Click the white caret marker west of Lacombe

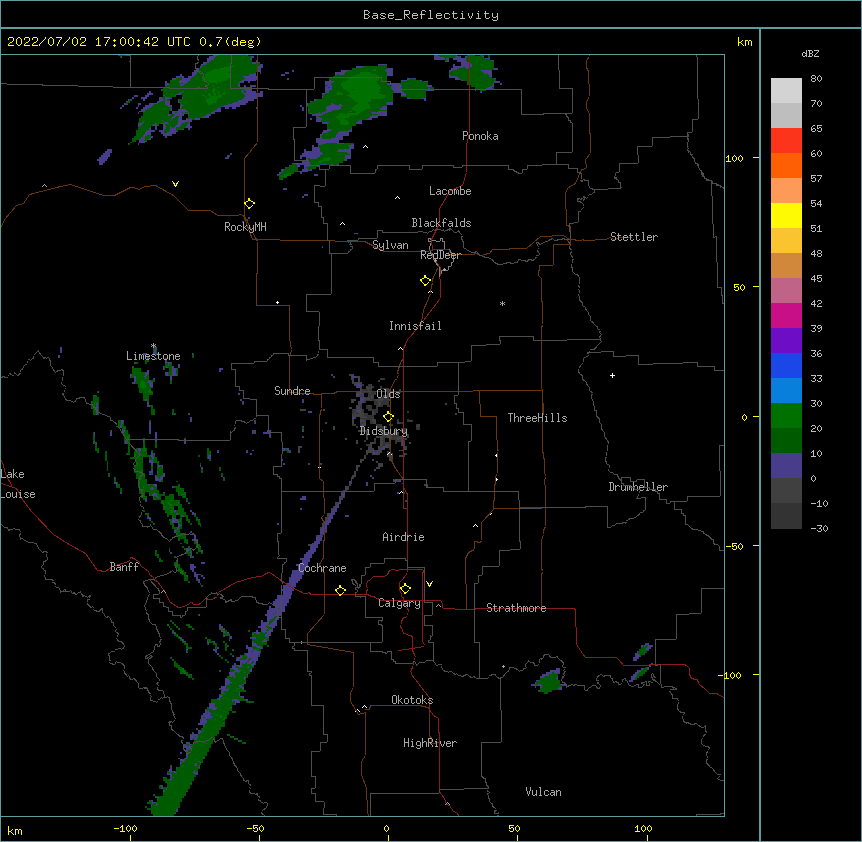pos(397,197)
